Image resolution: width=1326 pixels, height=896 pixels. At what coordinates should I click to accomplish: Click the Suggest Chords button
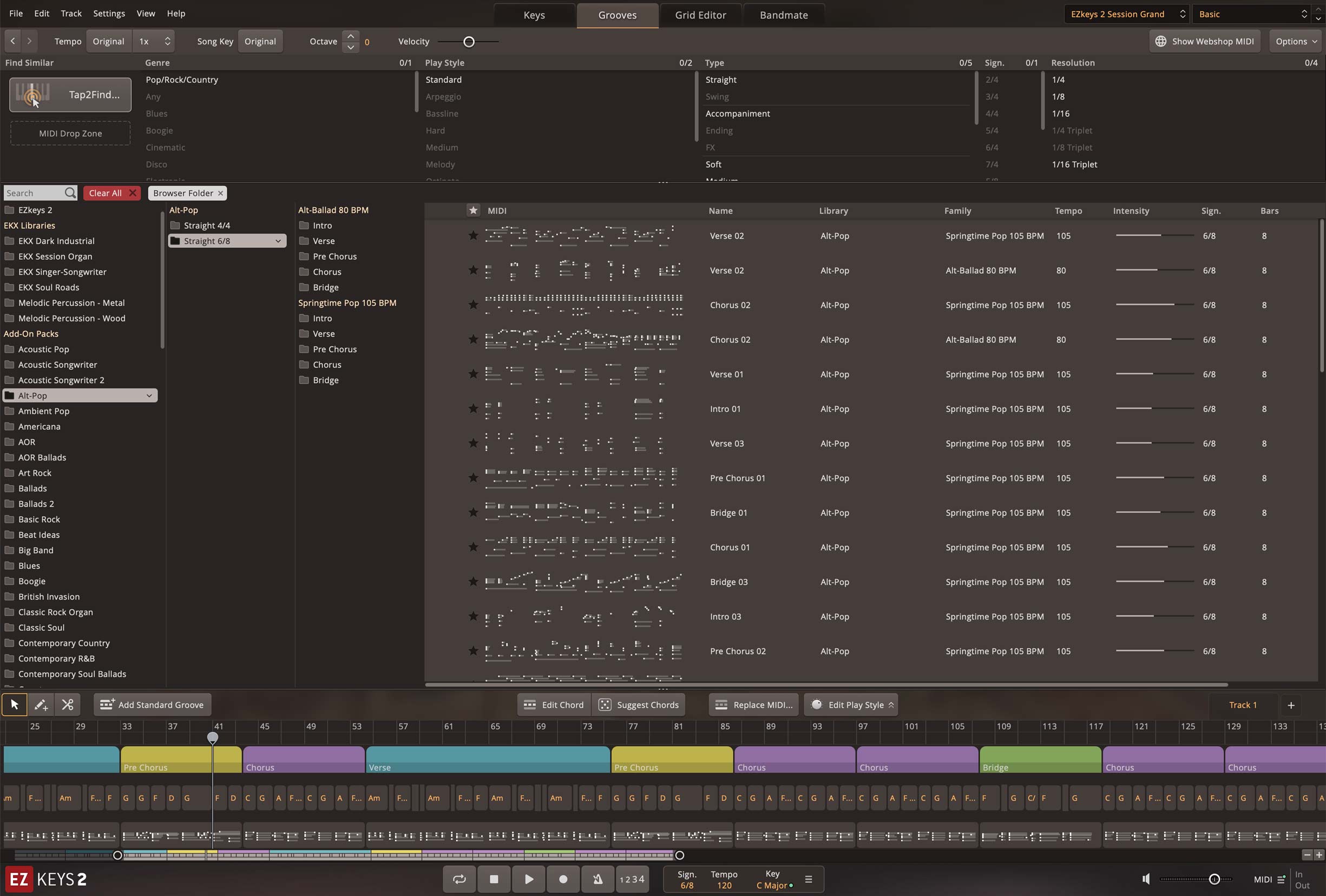pos(639,705)
